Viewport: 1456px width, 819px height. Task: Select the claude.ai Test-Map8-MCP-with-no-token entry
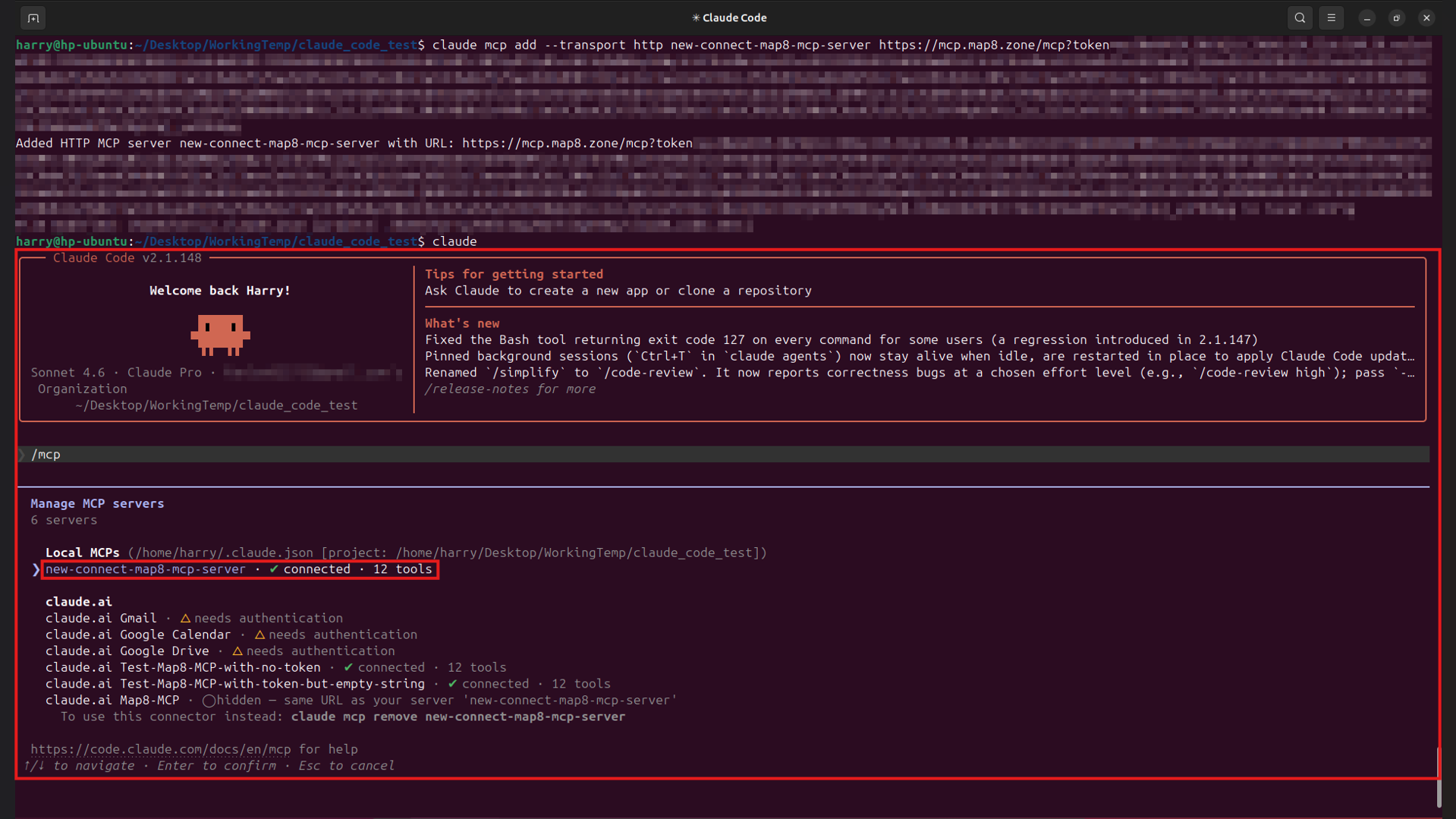click(276, 667)
